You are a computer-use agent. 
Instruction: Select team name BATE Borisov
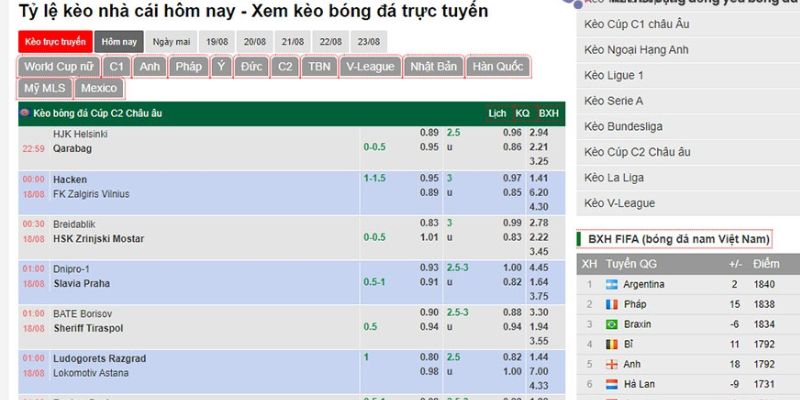click(82, 313)
